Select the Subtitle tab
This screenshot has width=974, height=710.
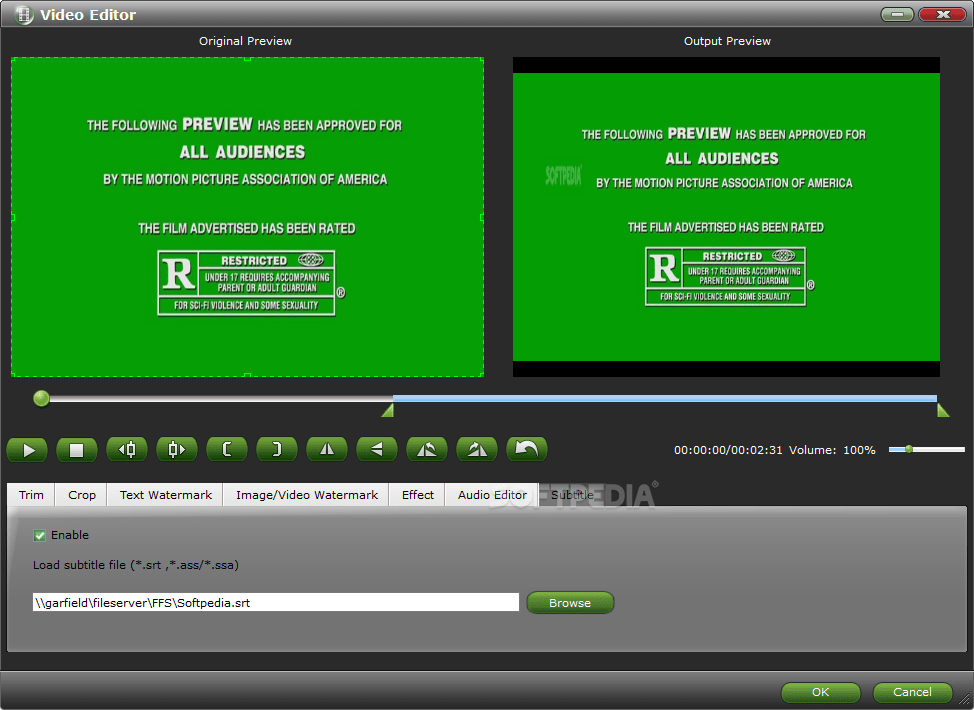571,495
